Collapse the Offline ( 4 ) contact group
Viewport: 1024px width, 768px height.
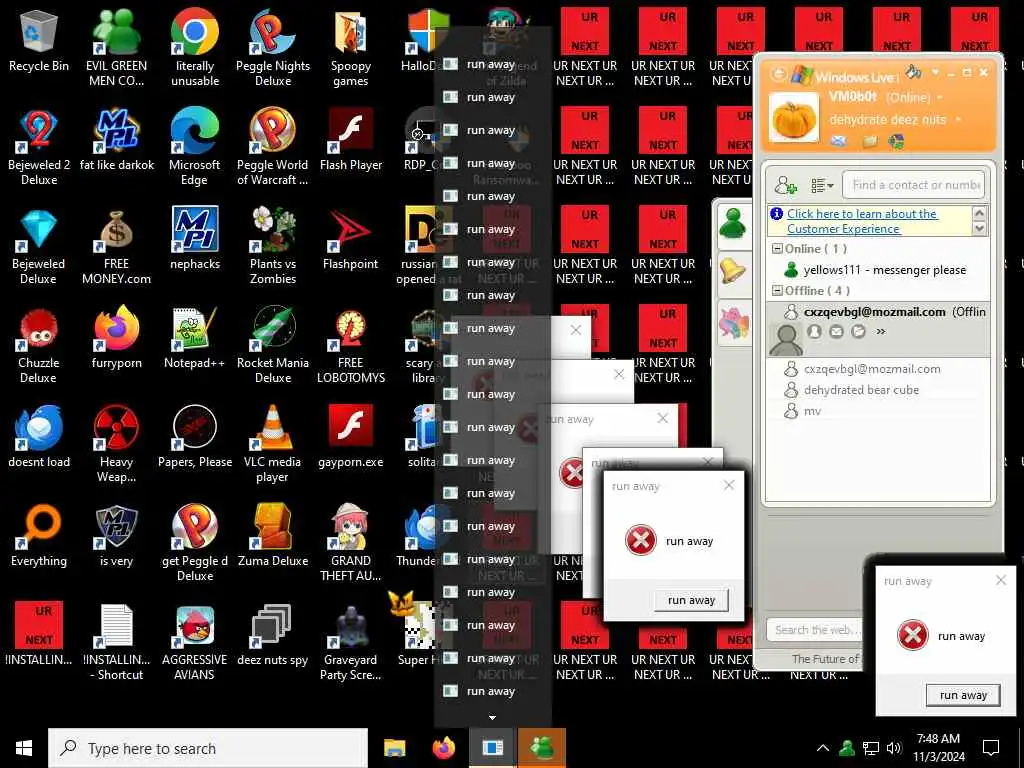point(777,291)
